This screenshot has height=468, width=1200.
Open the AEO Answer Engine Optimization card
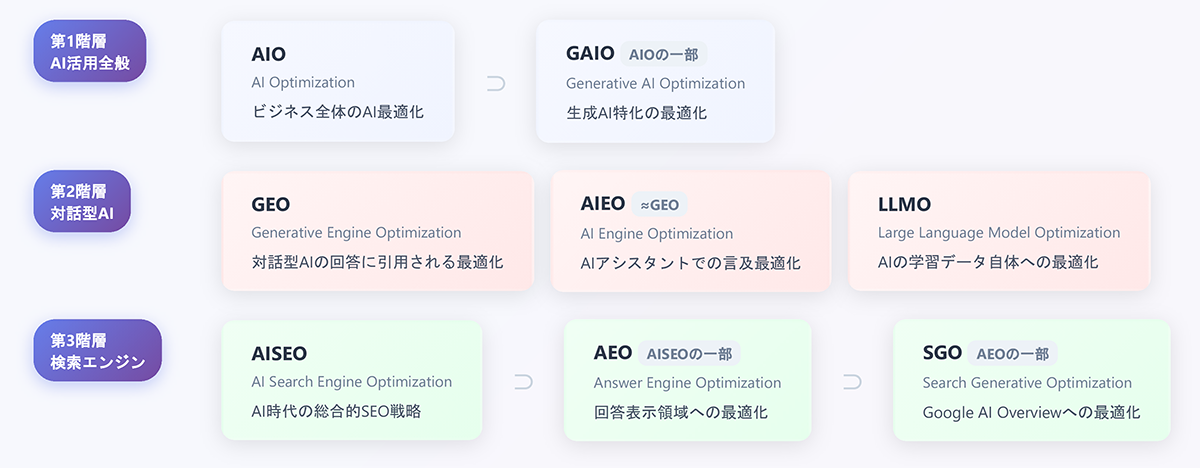click(x=688, y=380)
